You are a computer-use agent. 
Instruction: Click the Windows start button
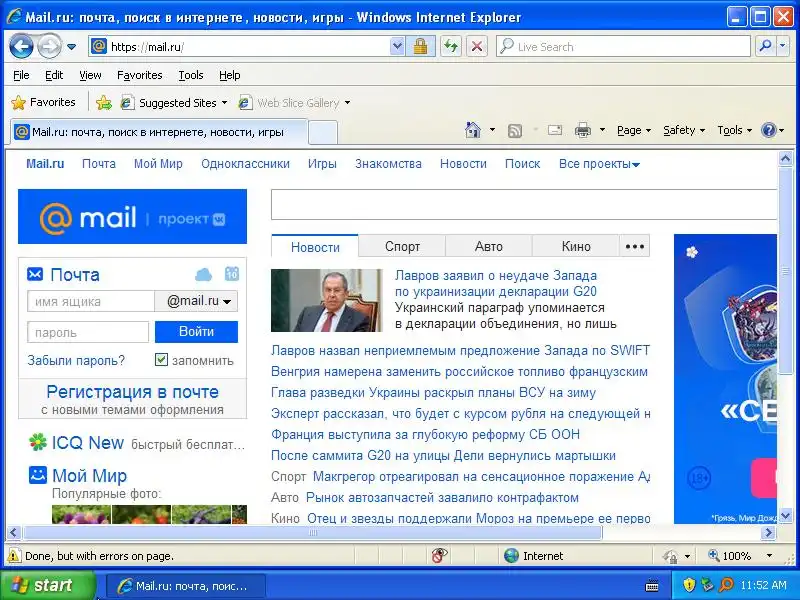(48, 585)
